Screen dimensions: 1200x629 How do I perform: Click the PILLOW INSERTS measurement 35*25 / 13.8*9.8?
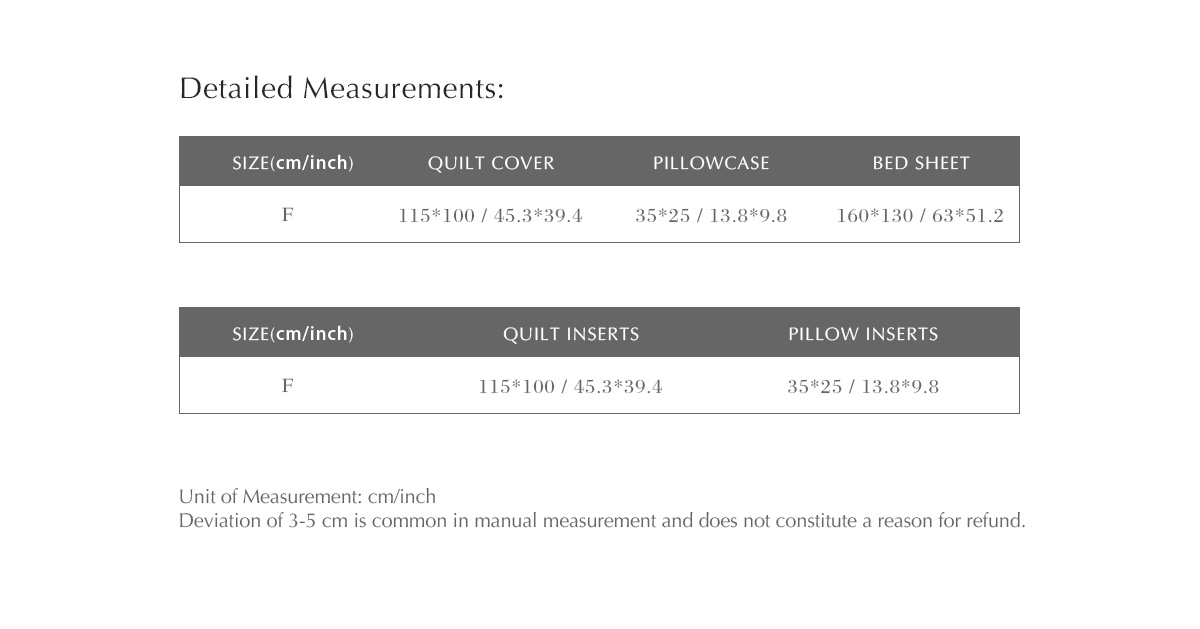pyautogui.click(x=863, y=387)
